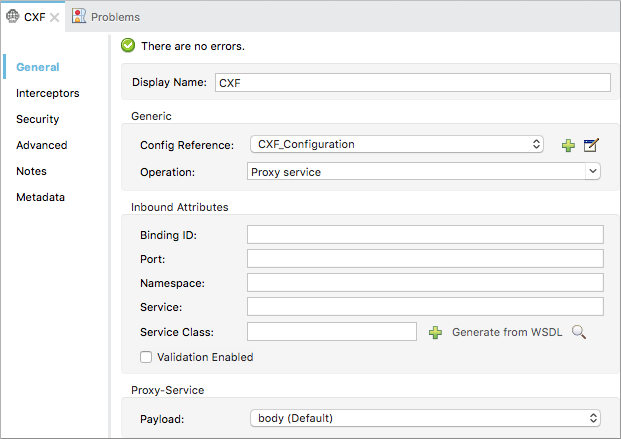This screenshot has width=621, height=439.
Task: Edit CXF_Configuration using the edit icon
Action: pyautogui.click(x=591, y=145)
